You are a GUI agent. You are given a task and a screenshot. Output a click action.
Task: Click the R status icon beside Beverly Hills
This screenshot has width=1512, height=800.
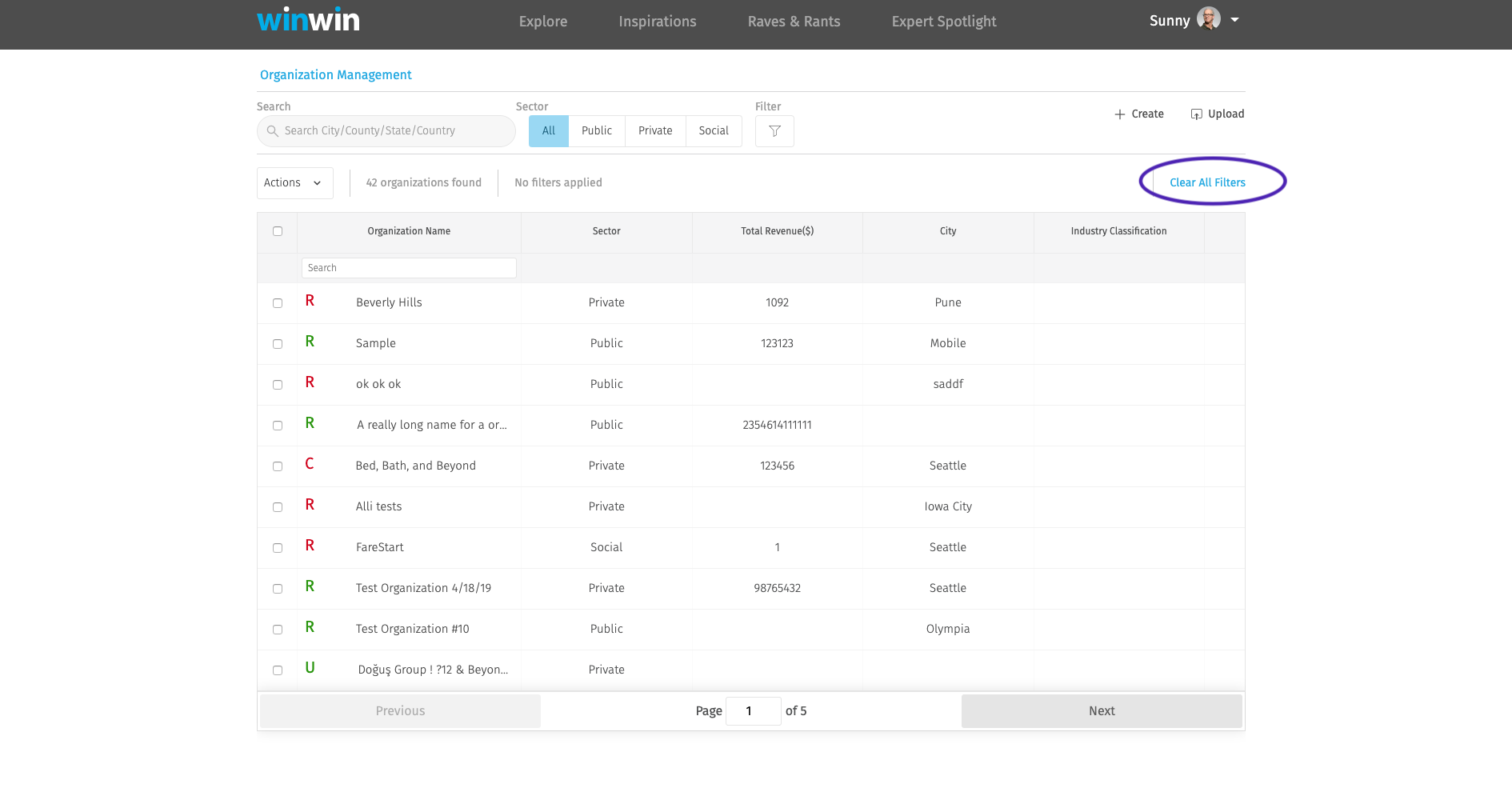pyautogui.click(x=310, y=302)
